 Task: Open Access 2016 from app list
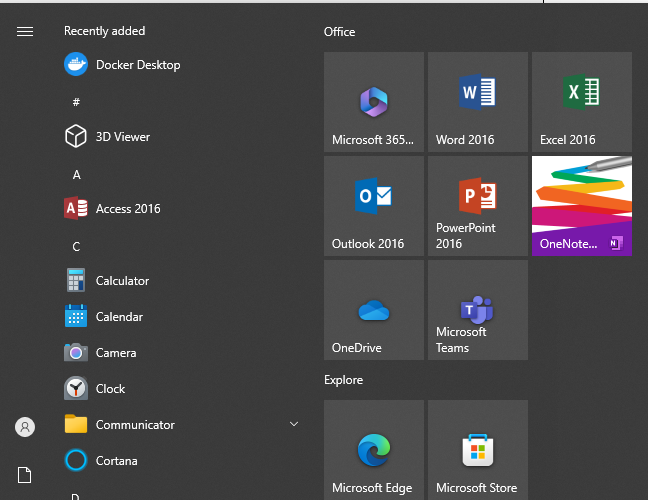coord(127,209)
